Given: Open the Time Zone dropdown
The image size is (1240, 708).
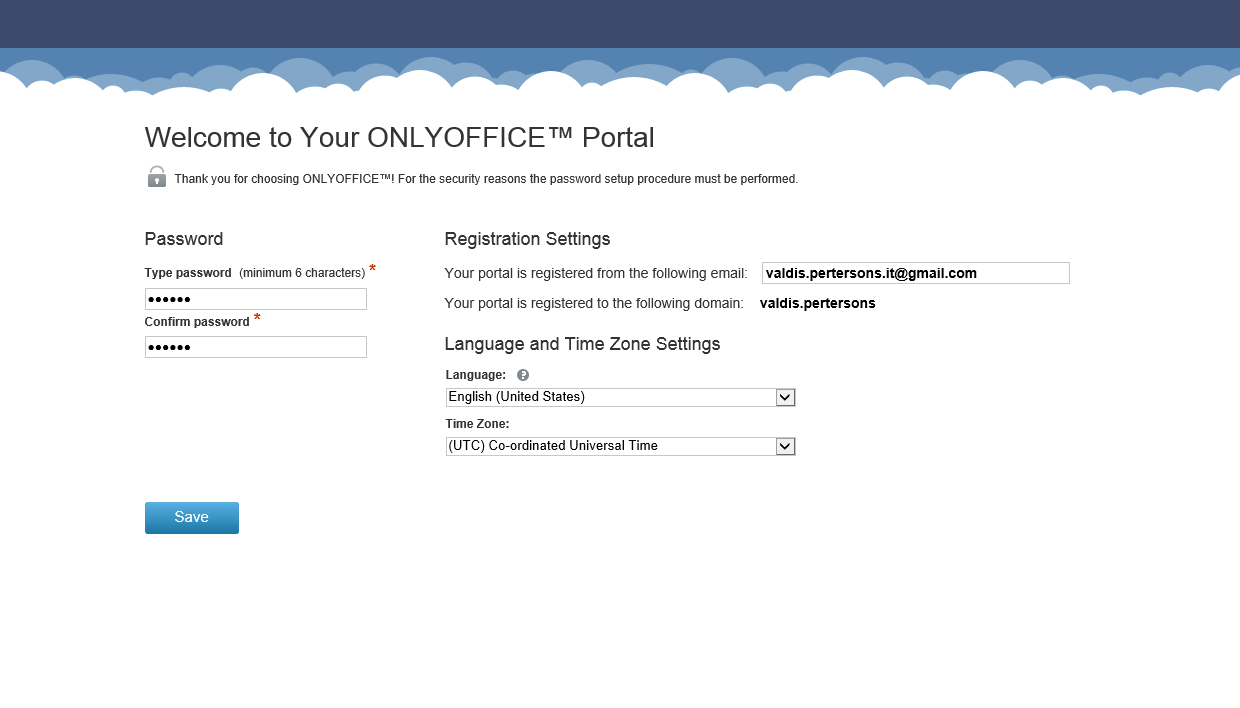Looking at the screenshot, I should pos(620,446).
